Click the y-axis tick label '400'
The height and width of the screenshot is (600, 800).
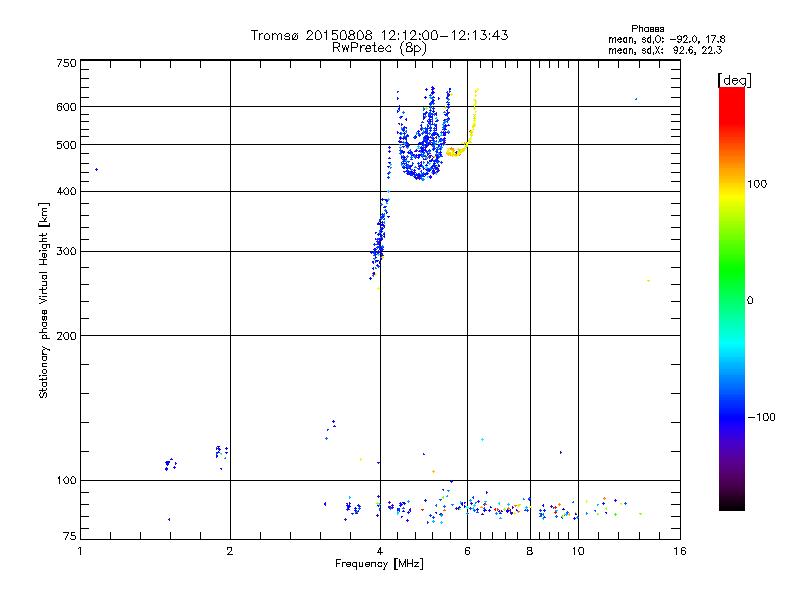tap(66, 191)
